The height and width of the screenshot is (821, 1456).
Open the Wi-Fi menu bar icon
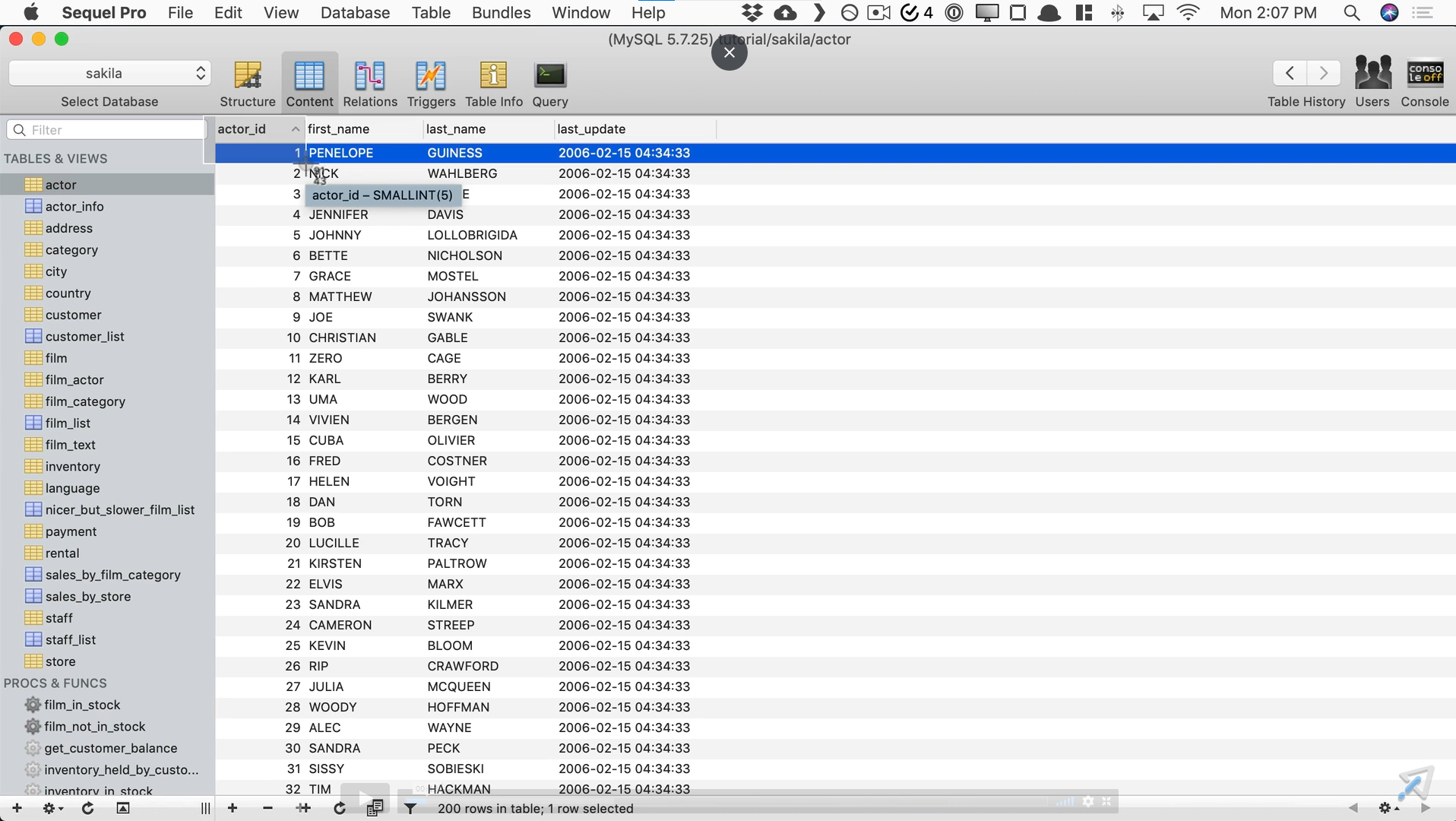point(1189,13)
